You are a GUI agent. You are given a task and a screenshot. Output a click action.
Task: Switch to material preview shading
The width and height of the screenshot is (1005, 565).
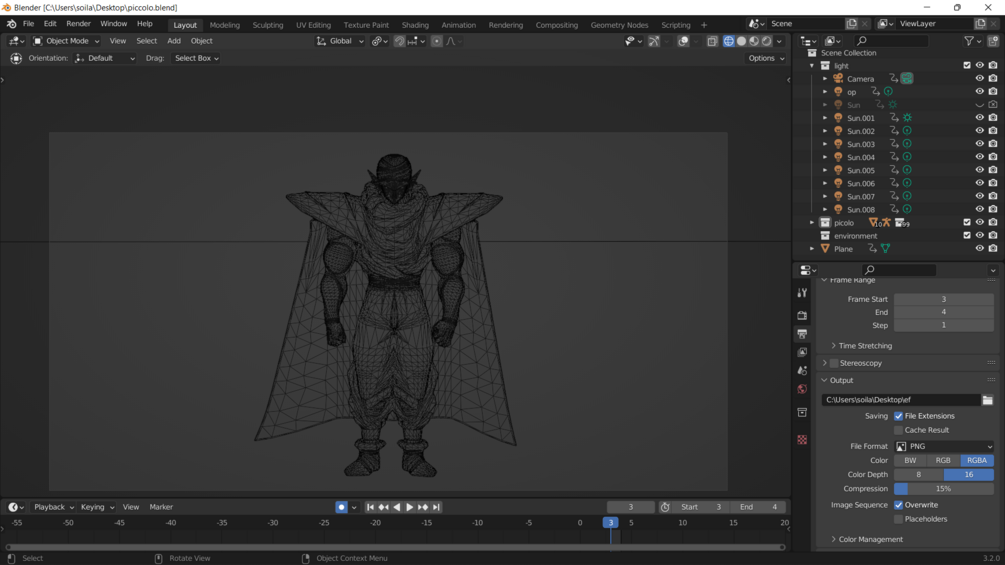point(754,41)
